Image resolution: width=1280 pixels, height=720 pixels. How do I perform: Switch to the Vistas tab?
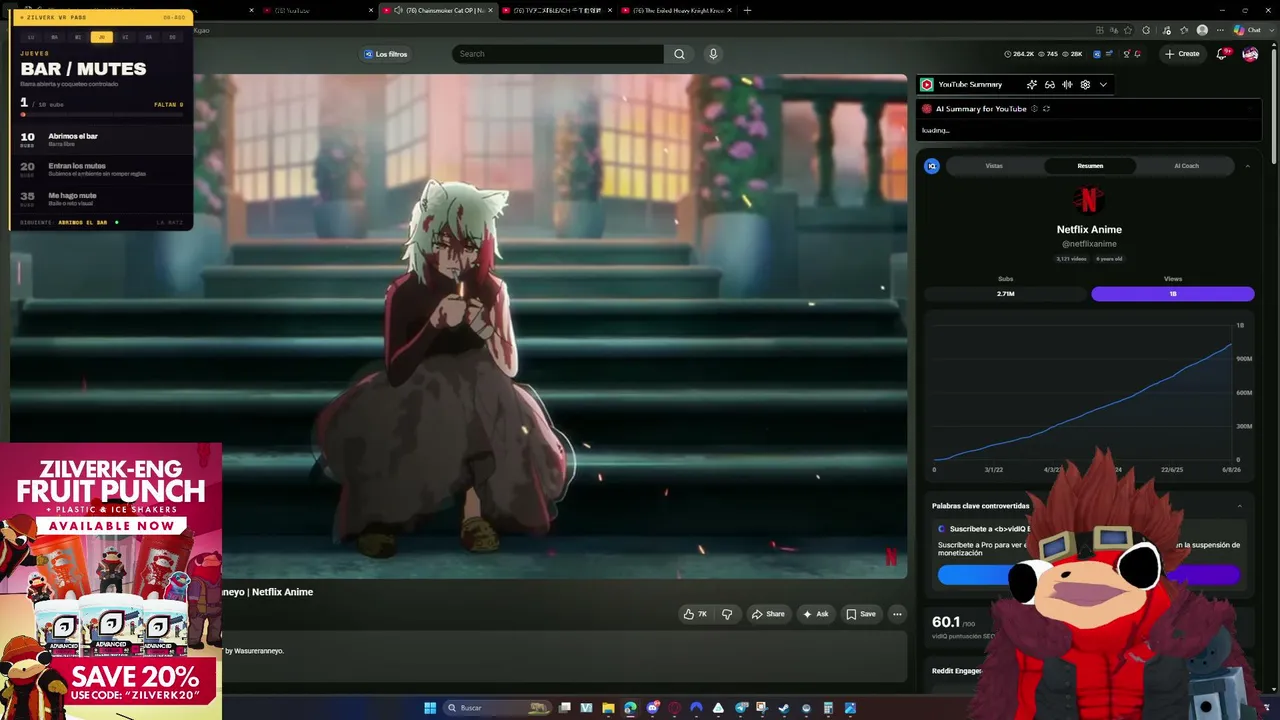[x=994, y=166]
